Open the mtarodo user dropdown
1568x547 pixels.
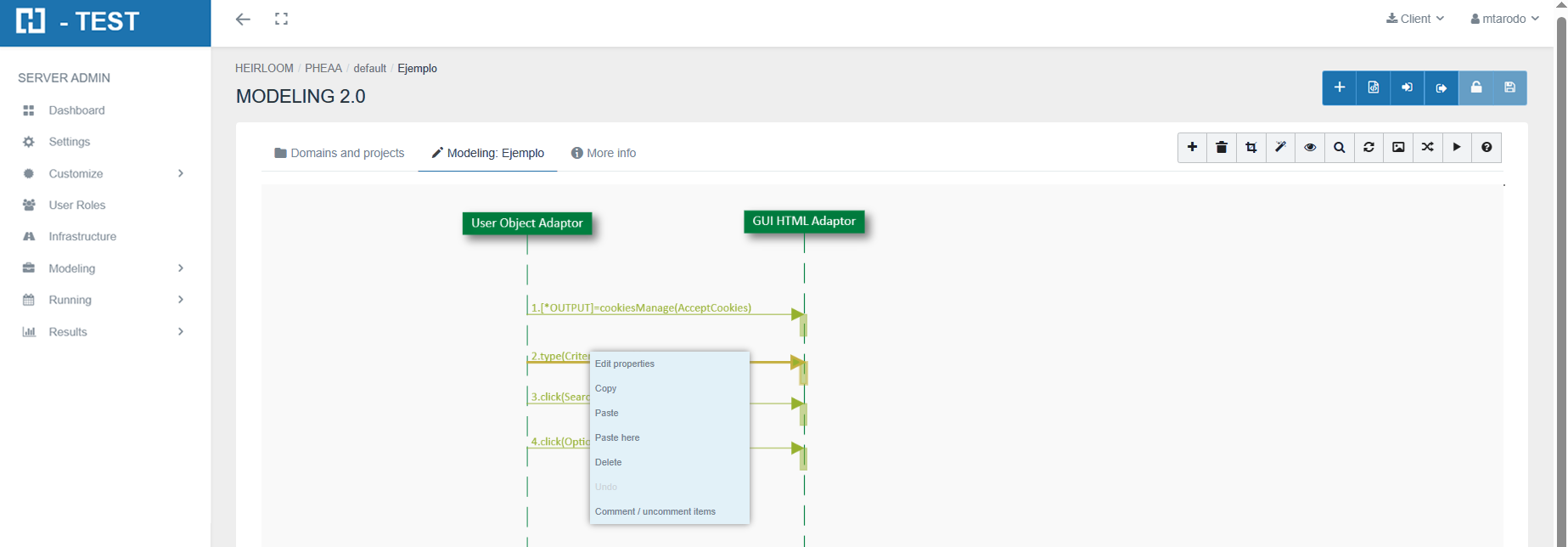pyautogui.click(x=1504, y=19)
